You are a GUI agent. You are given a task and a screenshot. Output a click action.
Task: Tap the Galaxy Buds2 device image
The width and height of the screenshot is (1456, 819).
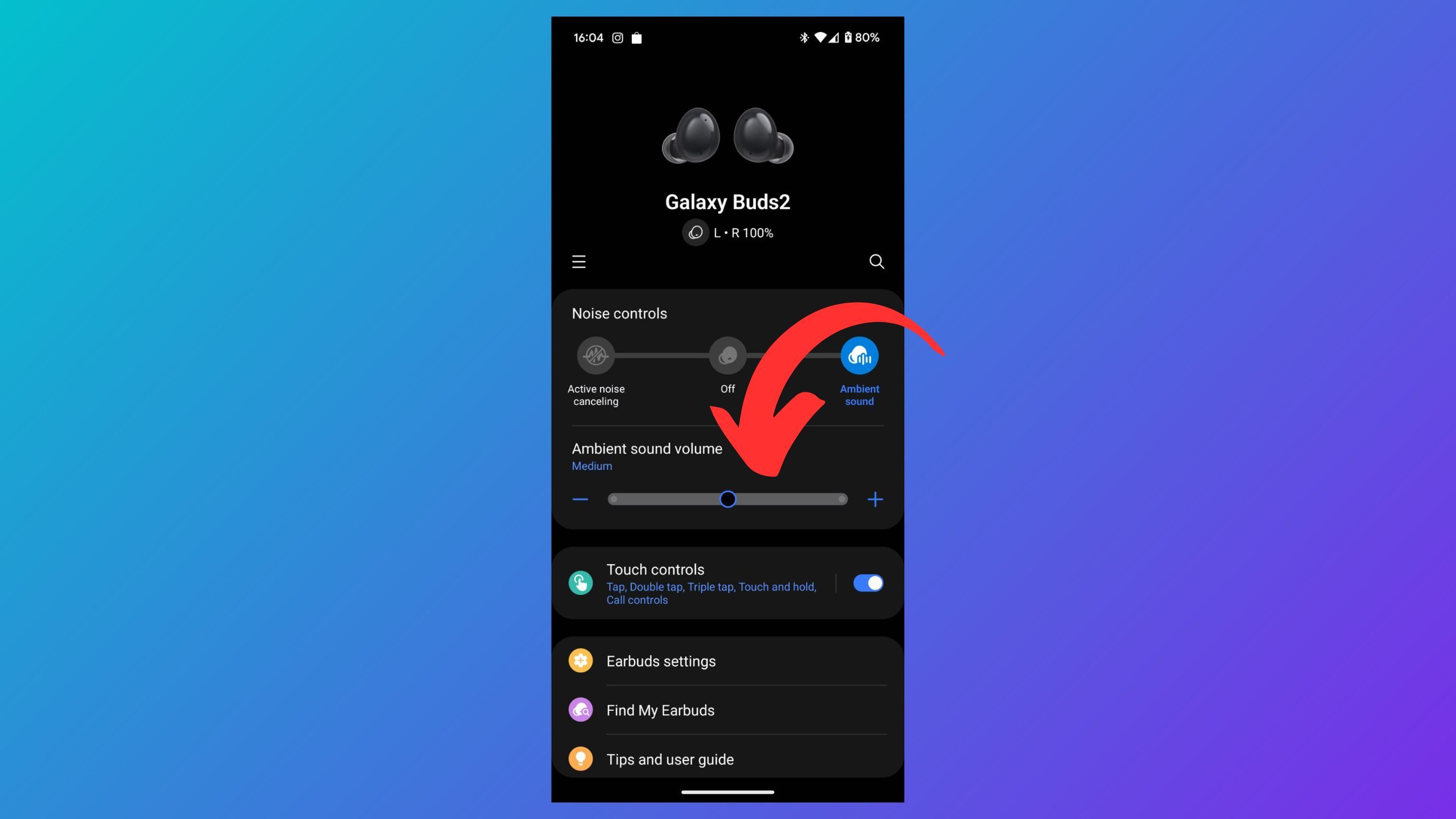point(727,136)
